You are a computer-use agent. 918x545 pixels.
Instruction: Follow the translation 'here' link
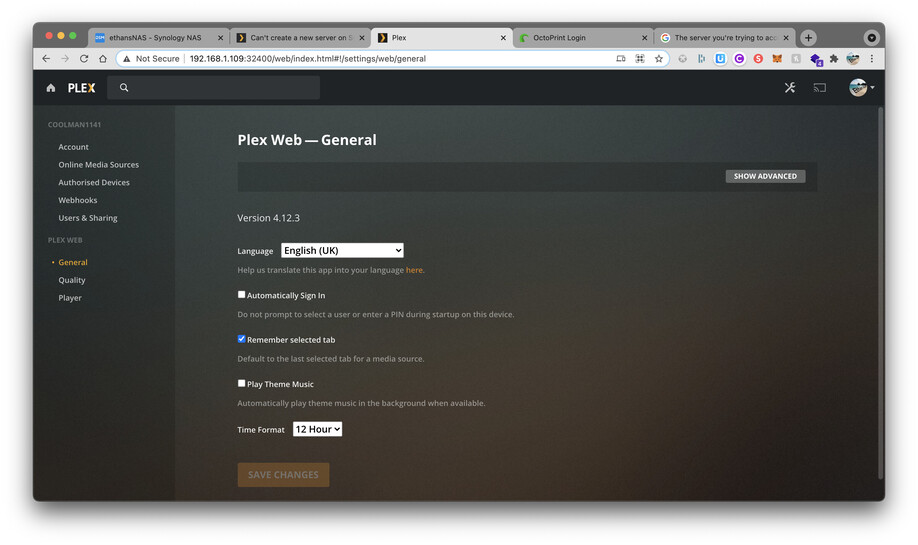coord(414,270)
